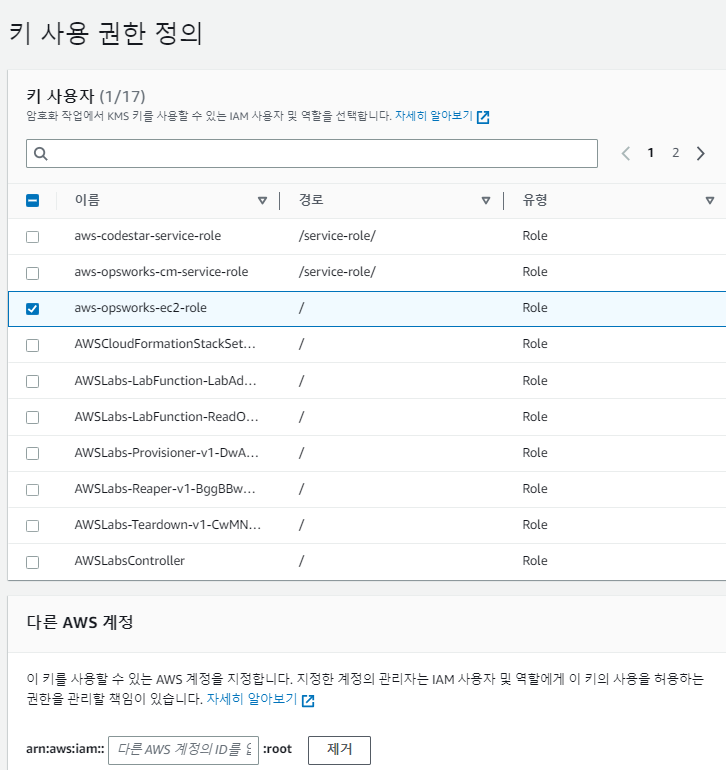Screen dimensions: 726x770
Task: Click the 제거 button
Action: click(339, 750)
